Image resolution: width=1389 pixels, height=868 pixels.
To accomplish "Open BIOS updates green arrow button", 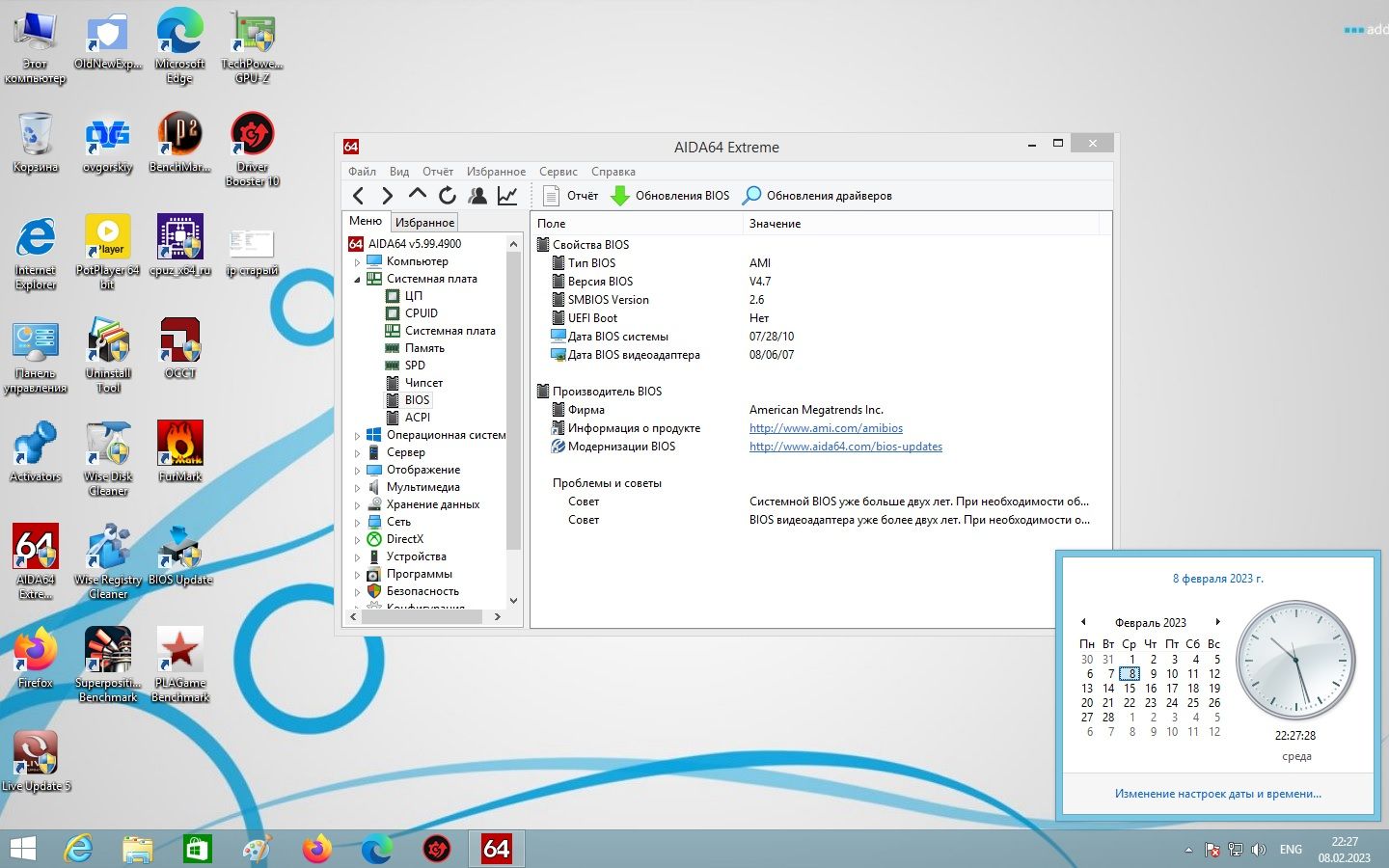I will (x=670, y=196).
